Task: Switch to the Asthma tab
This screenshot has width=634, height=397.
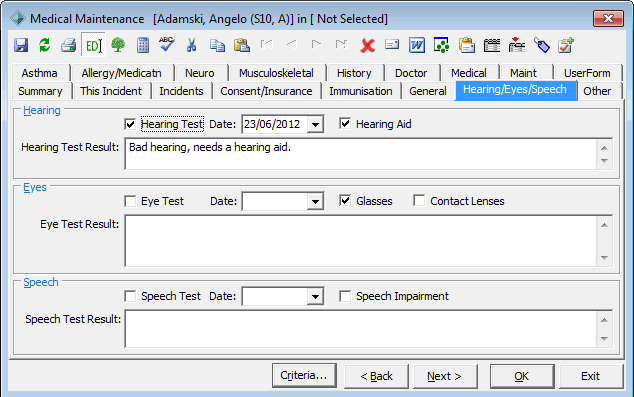Action: click(40, 73)
